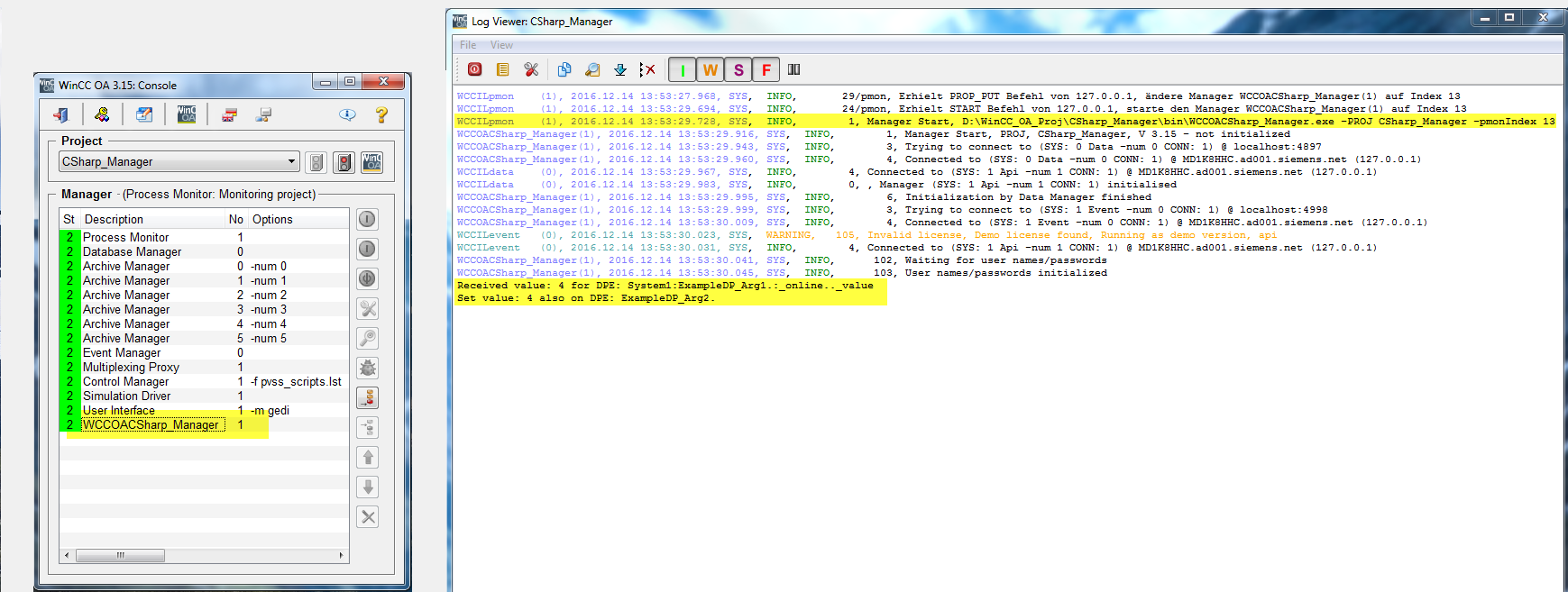The width and height of the screenshot is (1568, 592).
Task: Click the edit project icon in Console toolbar
Action: [x=144, y=114]
